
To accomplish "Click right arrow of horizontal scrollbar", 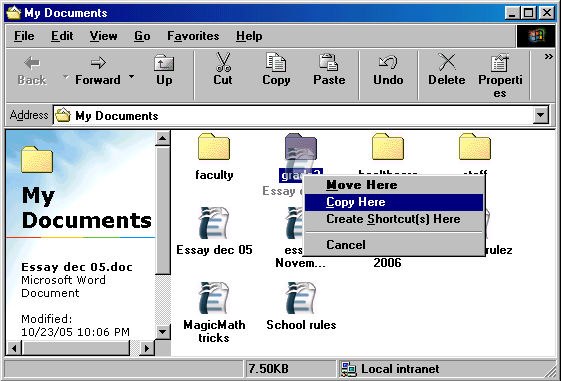I will click(147, 348).
